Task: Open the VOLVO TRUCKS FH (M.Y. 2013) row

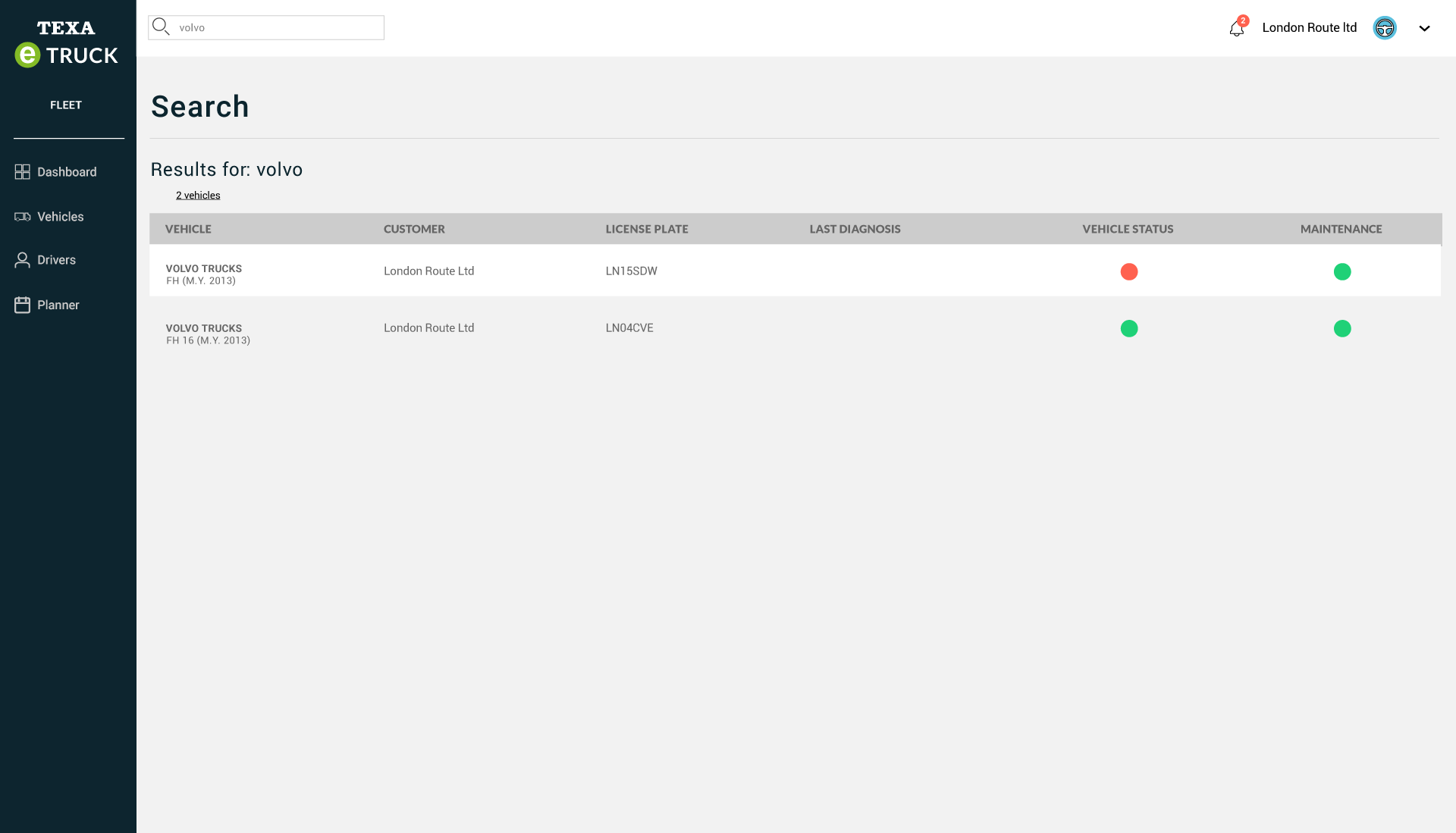Action: point(795,271)
